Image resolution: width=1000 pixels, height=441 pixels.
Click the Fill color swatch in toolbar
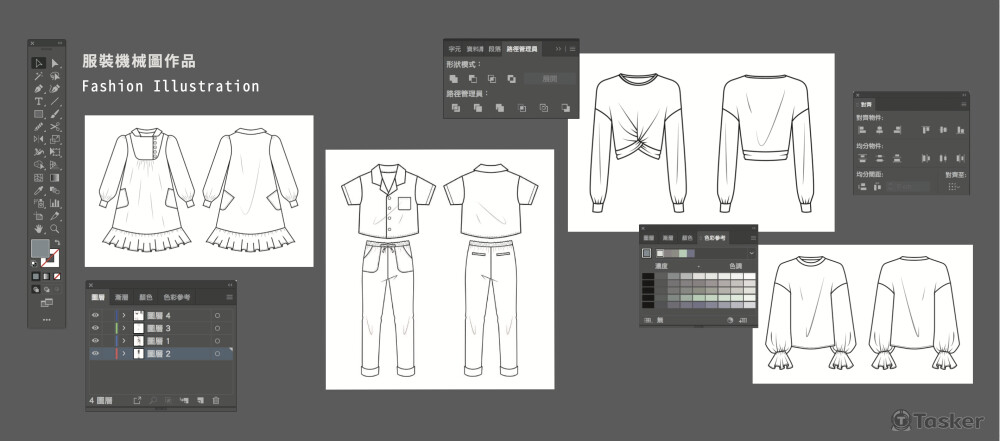40,248
